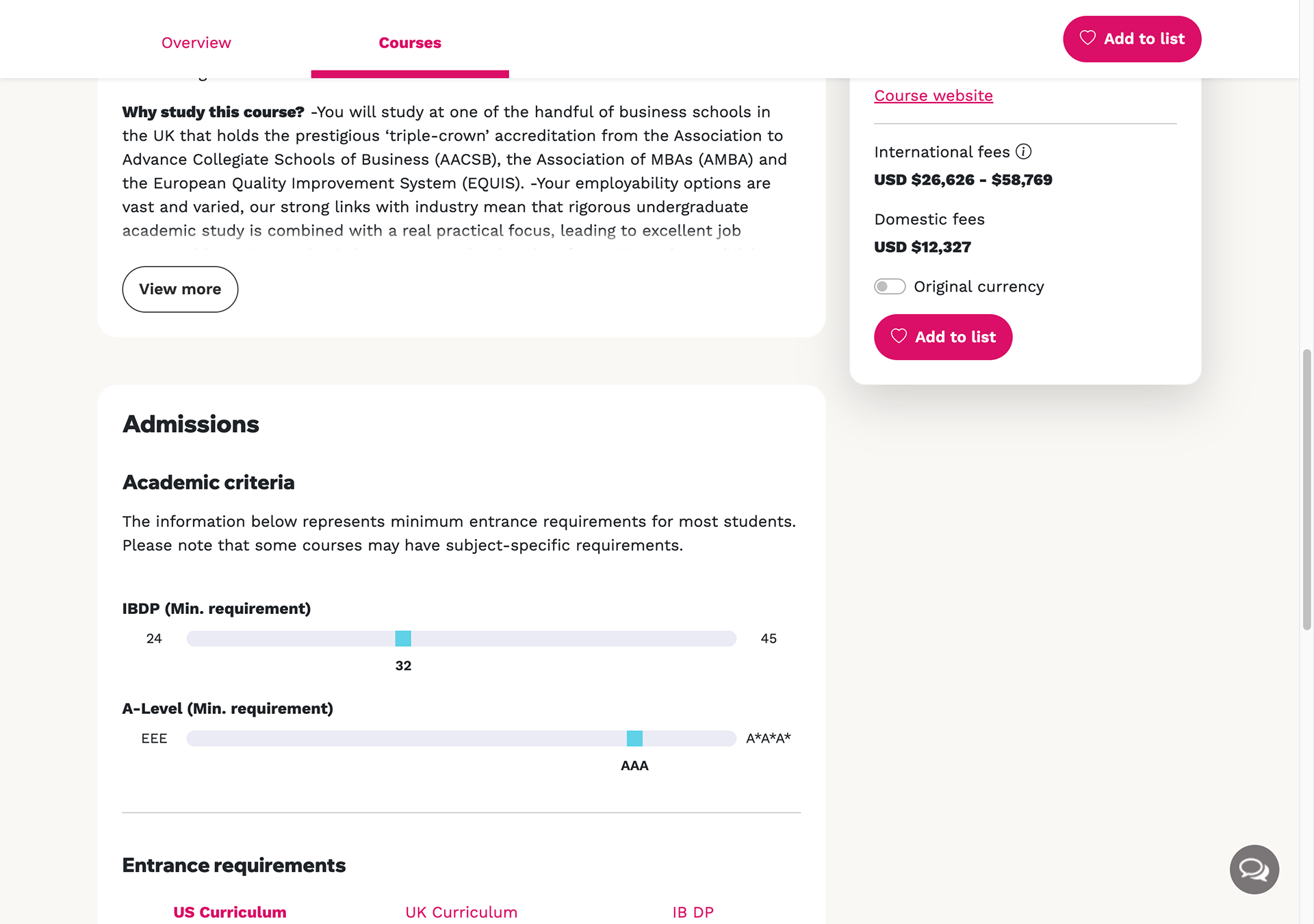Switch to the IB DP tab

tap(693, 912)
